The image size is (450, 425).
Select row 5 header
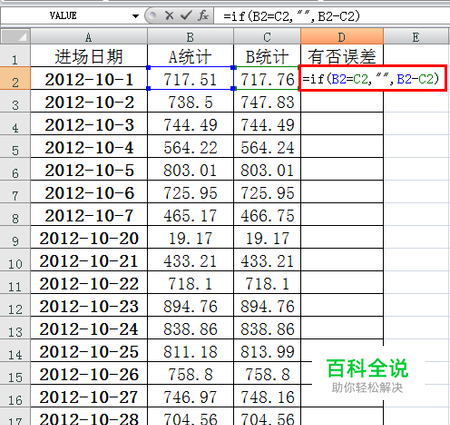pos(15,147)
